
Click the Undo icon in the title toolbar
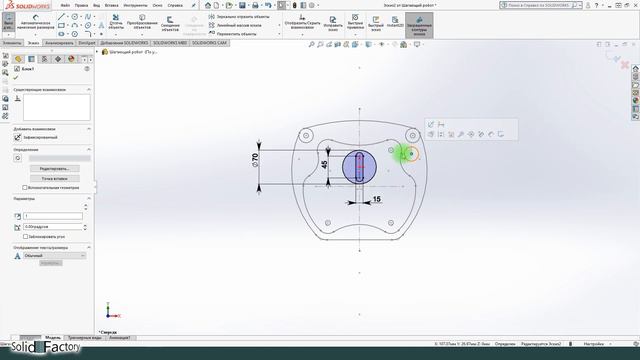click(x=268, y=5)
